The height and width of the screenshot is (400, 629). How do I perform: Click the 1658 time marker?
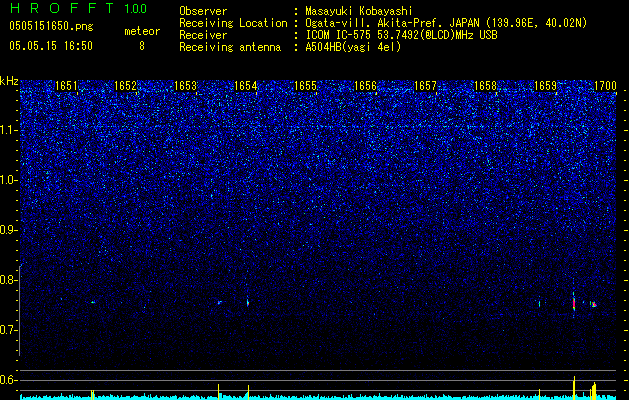pos(485,86)
